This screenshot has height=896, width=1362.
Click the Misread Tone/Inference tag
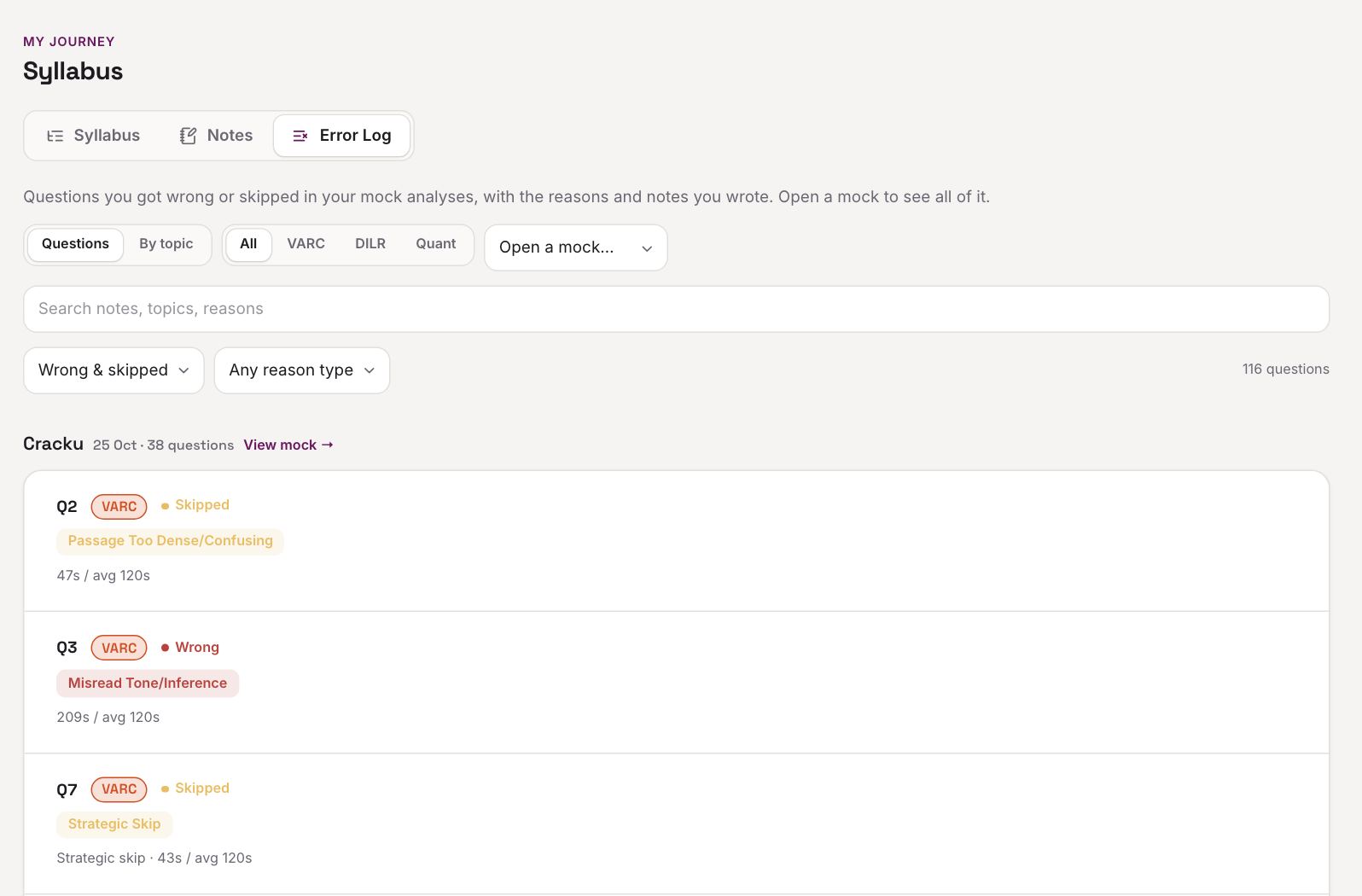coord(148,684)
